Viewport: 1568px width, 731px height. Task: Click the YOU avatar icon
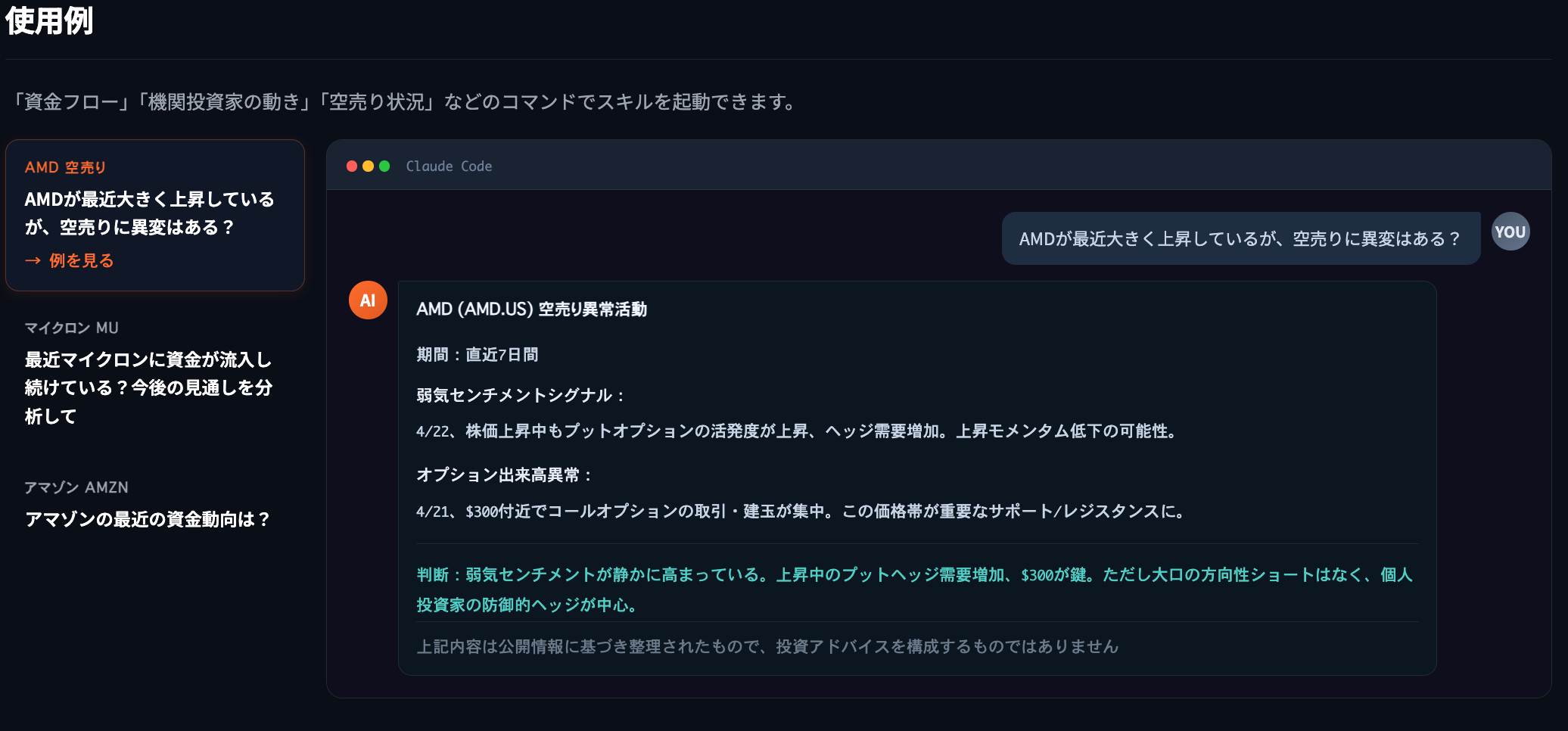(x=1510, y=232)
